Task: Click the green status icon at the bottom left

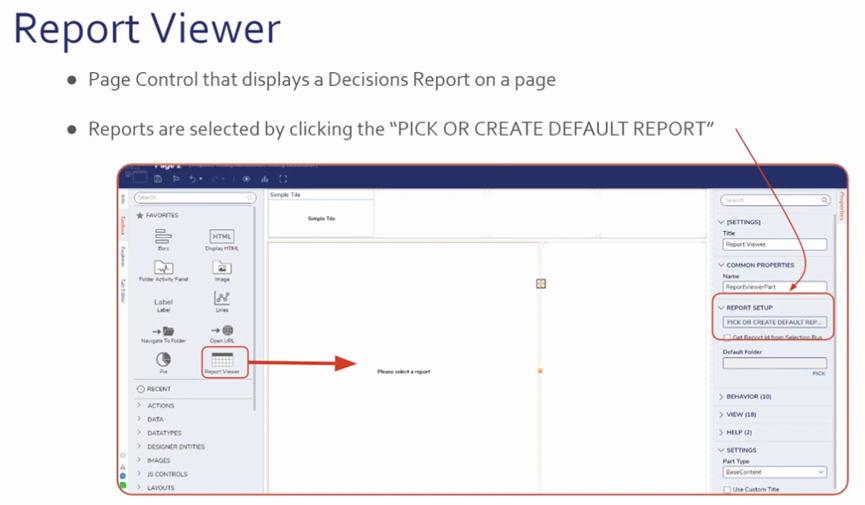Action: click(123, 485)
